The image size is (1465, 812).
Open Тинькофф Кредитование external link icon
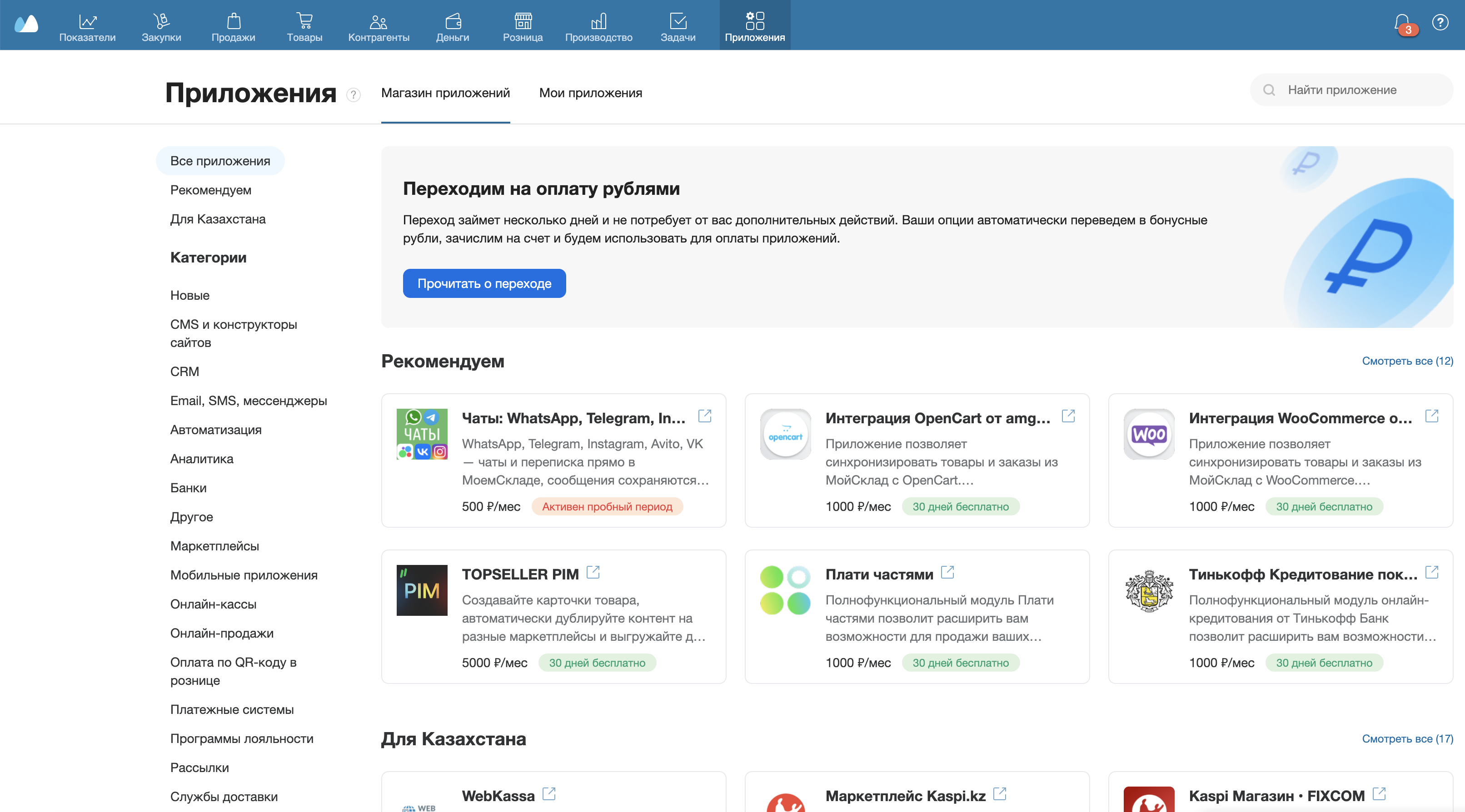[1431, 572]
